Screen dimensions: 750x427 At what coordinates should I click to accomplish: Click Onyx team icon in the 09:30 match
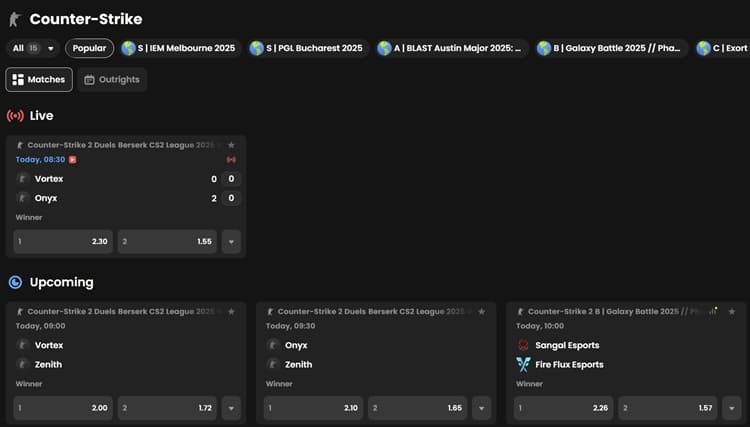click(x=273, y=345)
